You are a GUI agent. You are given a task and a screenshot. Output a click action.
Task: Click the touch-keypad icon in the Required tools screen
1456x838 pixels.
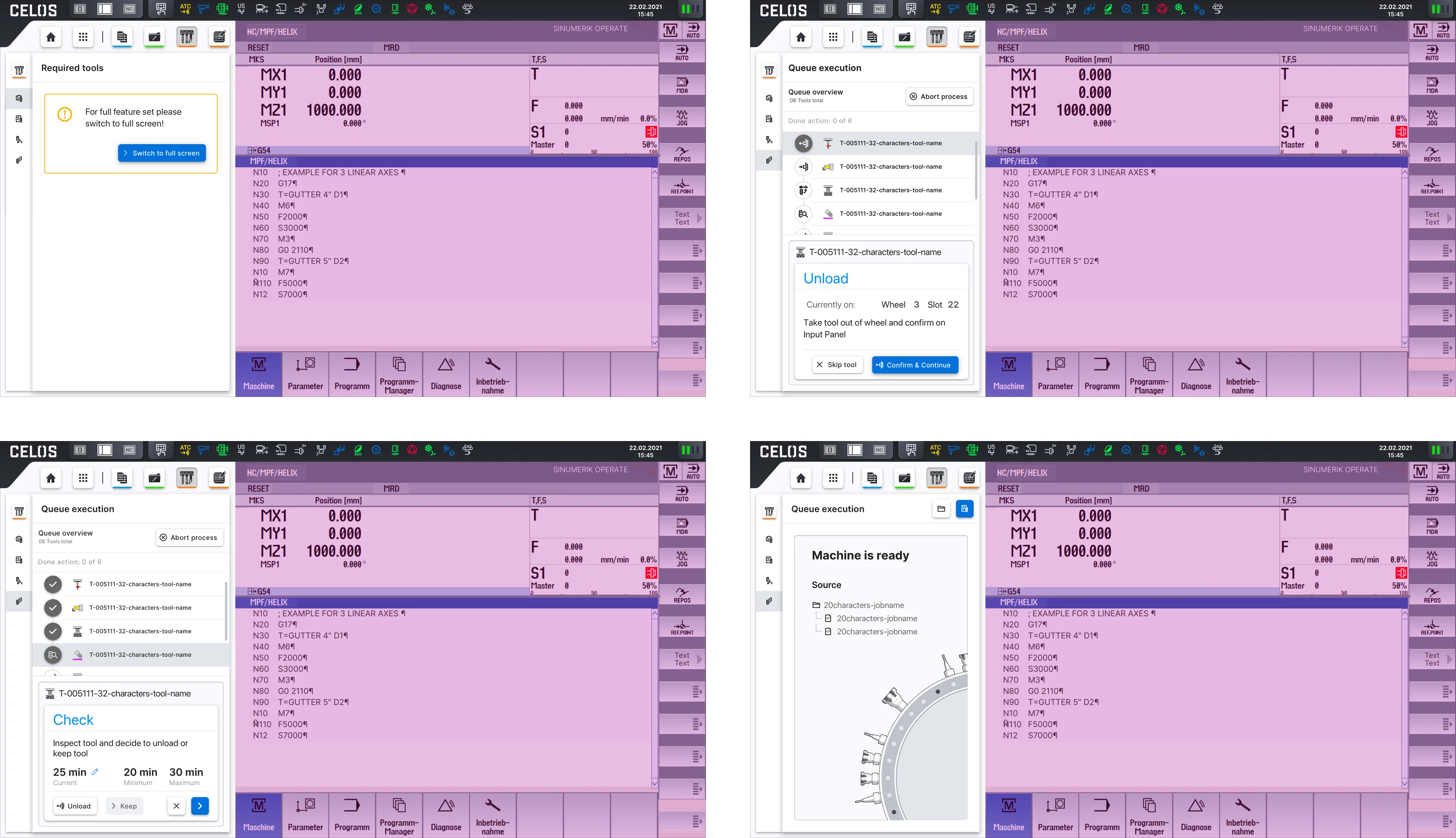(x=160, y=9)
